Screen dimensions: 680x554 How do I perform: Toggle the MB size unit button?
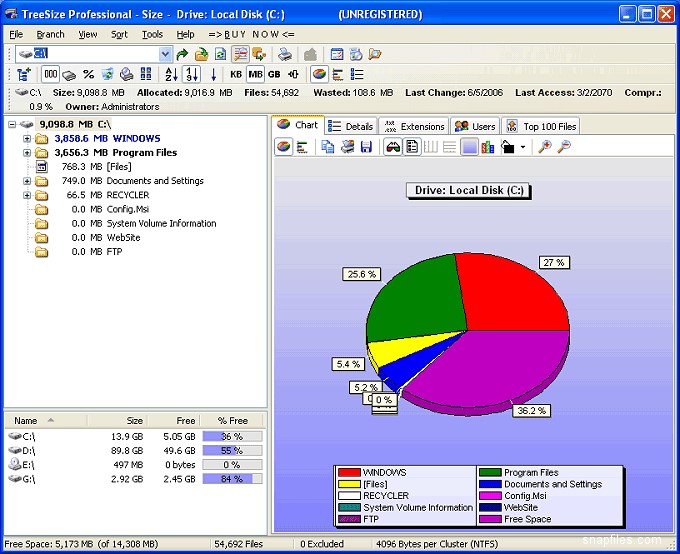255,74
